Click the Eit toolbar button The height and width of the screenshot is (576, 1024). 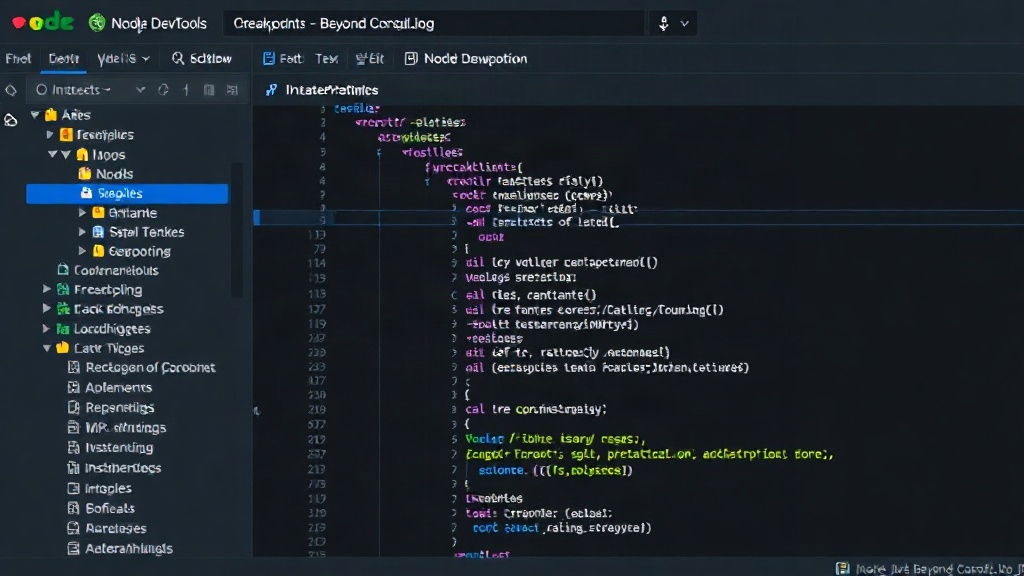370,59
